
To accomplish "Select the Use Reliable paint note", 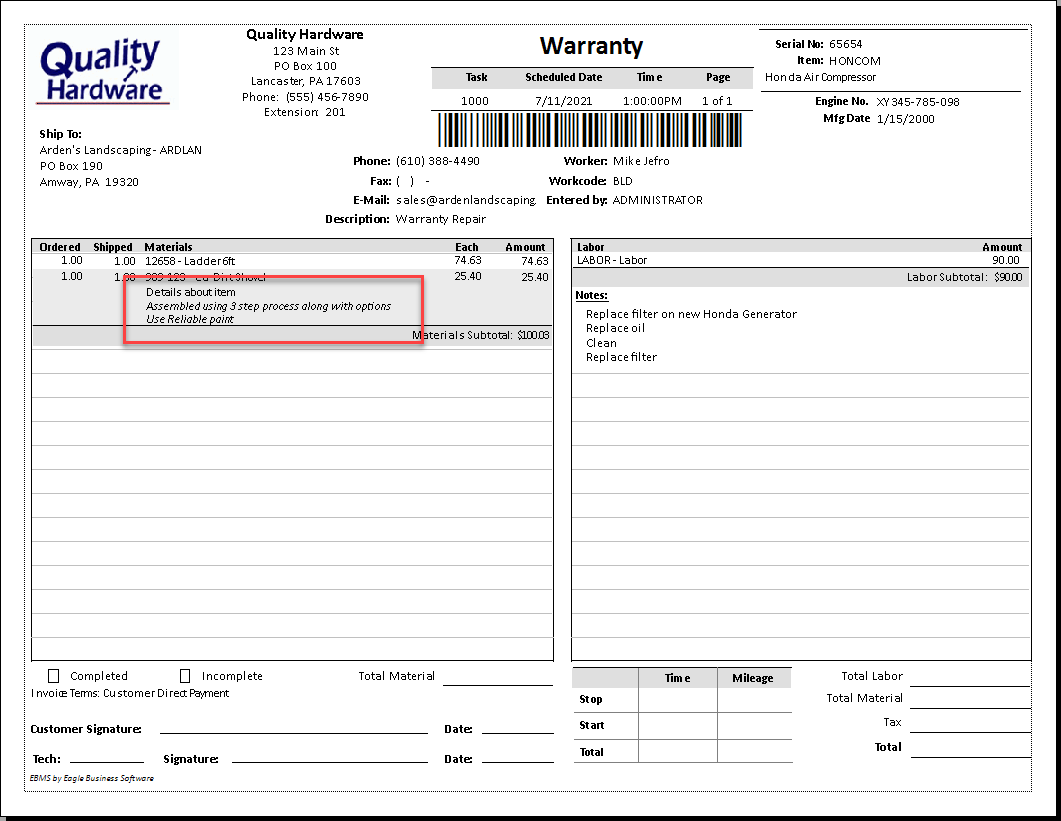I will (190, 319).
